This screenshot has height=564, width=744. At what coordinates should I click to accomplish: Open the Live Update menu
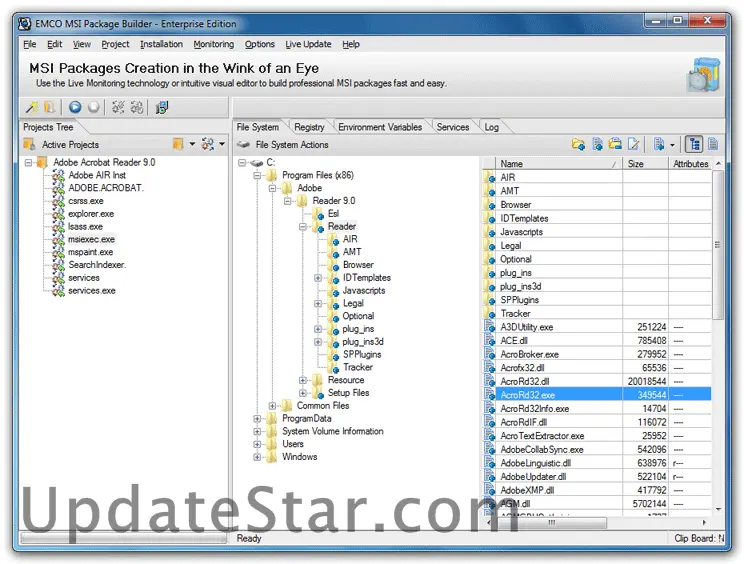click(308, 44)
